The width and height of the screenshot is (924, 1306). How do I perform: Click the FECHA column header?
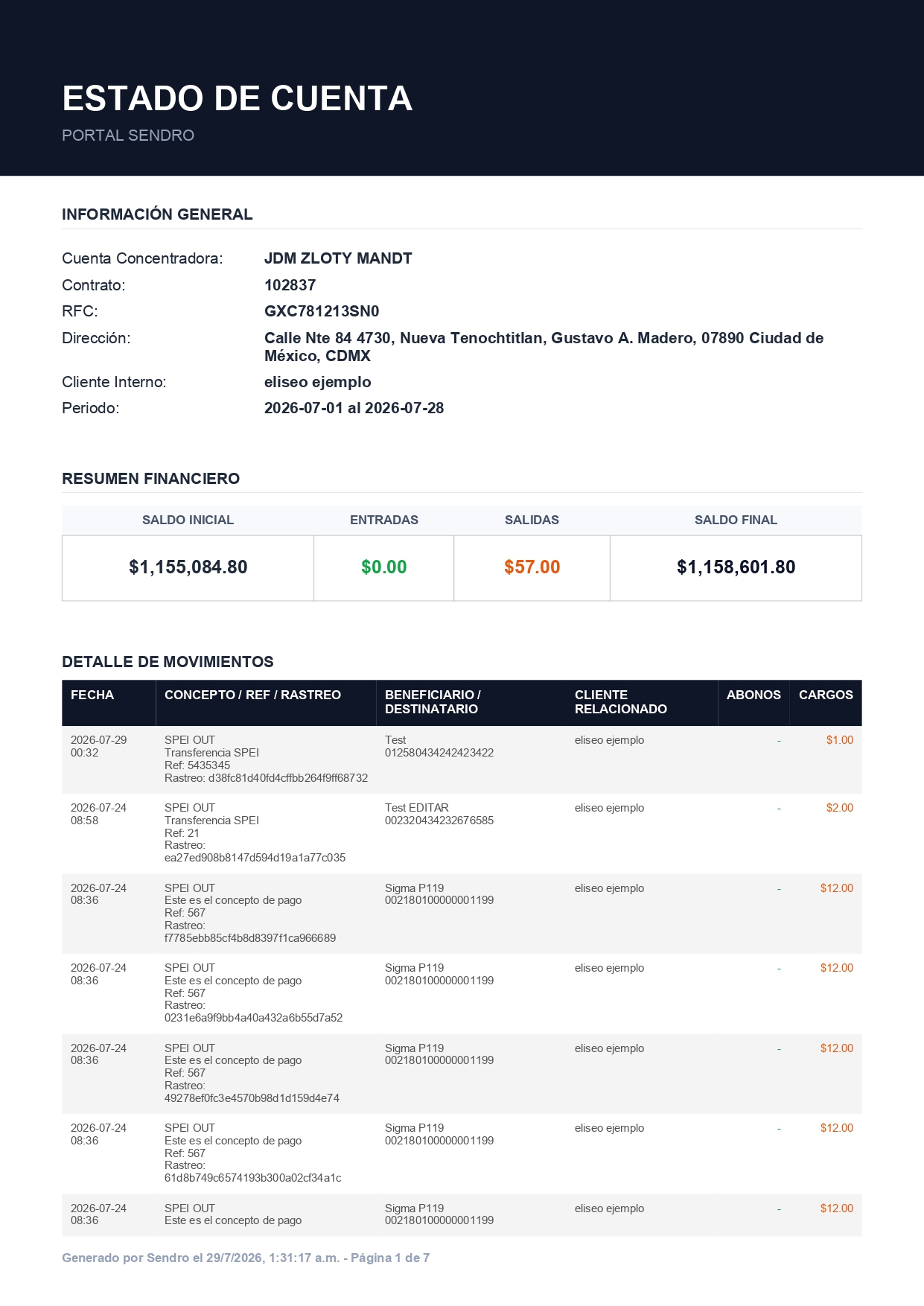click(92, 695)
